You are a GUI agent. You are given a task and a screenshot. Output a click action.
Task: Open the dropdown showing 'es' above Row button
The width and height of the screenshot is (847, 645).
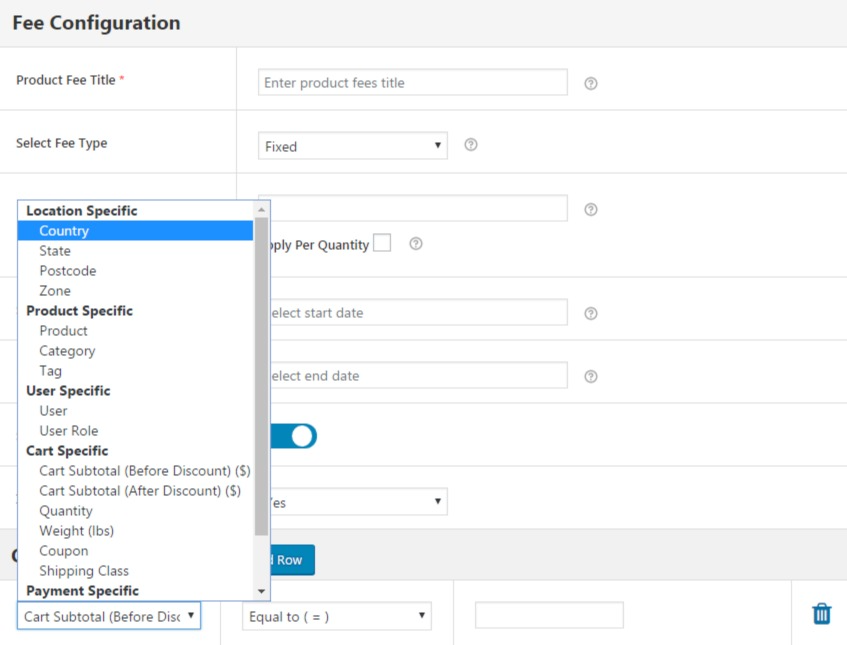(x=358, y=502)
